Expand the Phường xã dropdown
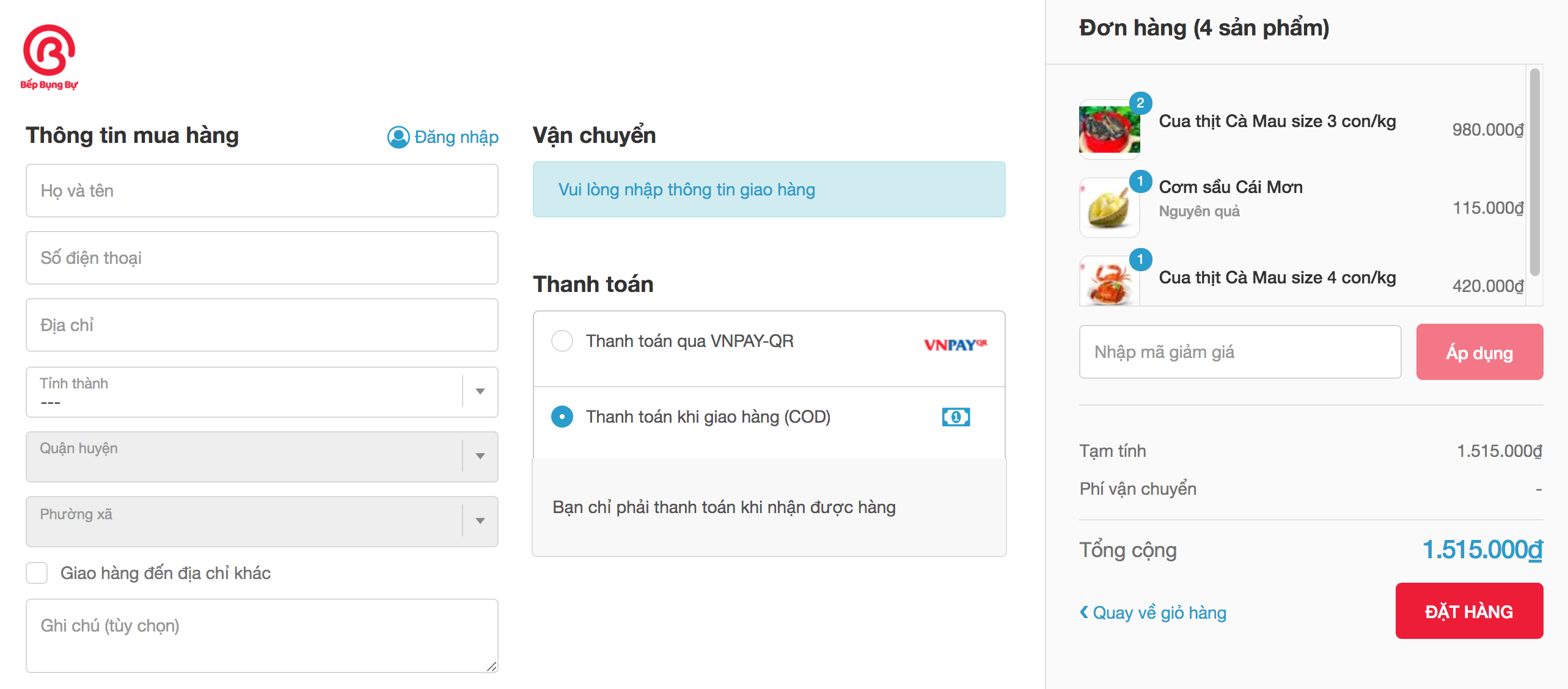1568x689 pixels. pyautogui.click(x=262, y=522)
